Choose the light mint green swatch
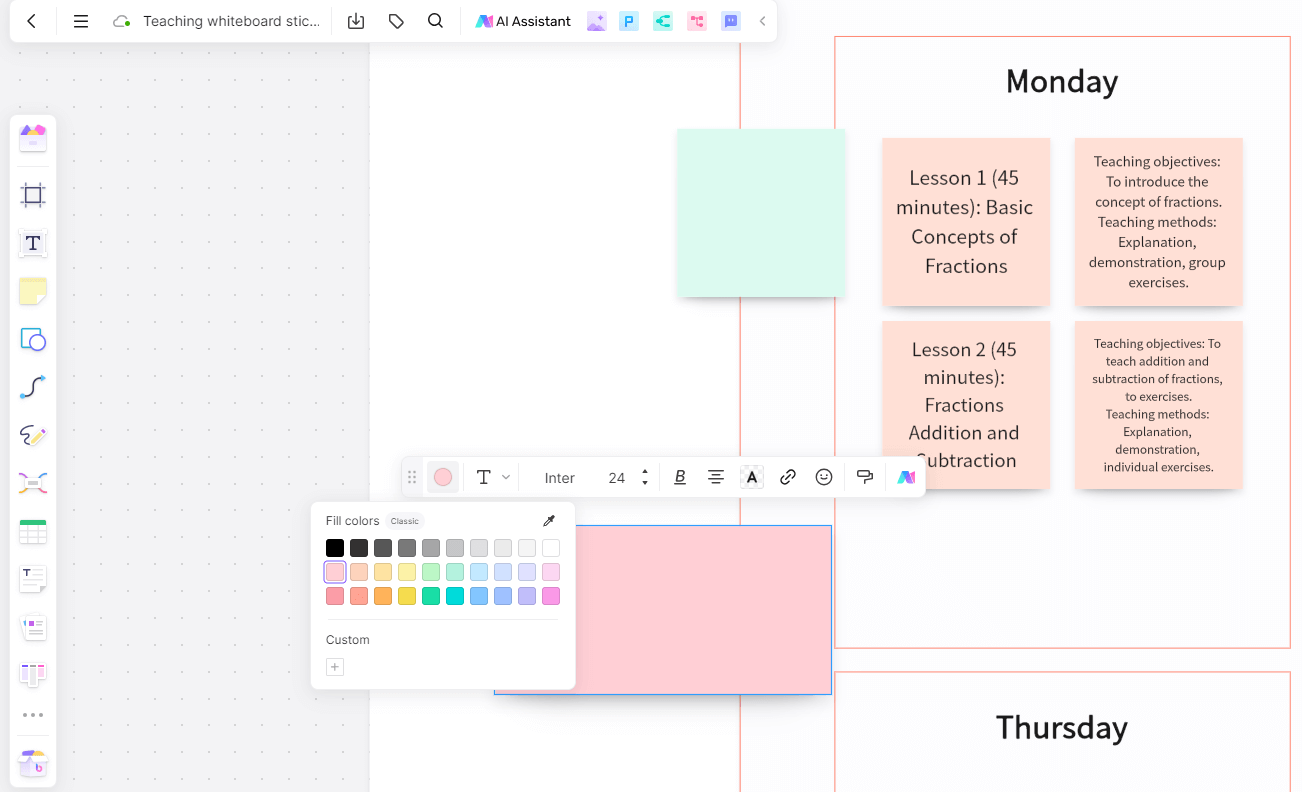 click(455, 572)
